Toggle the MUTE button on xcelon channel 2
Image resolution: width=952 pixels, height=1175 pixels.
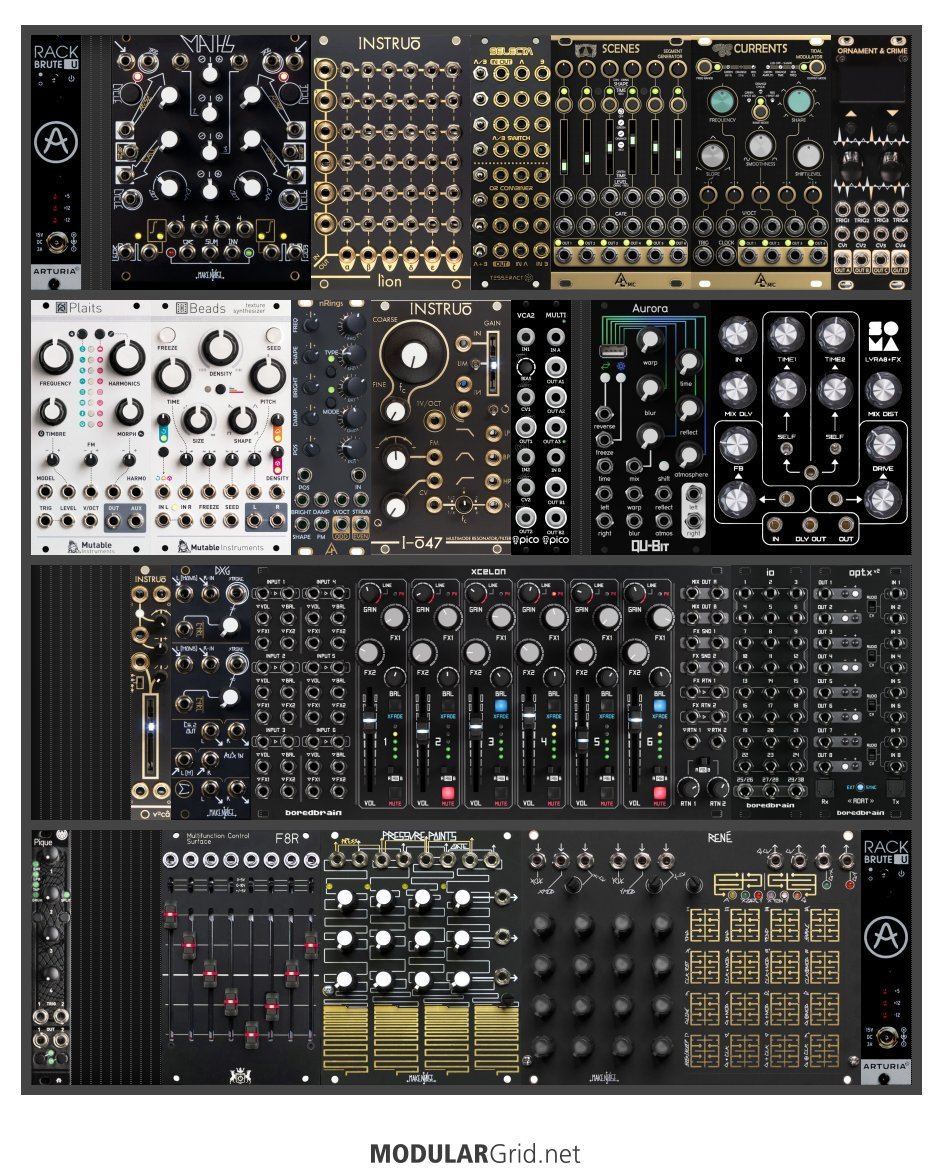[448, 793]
